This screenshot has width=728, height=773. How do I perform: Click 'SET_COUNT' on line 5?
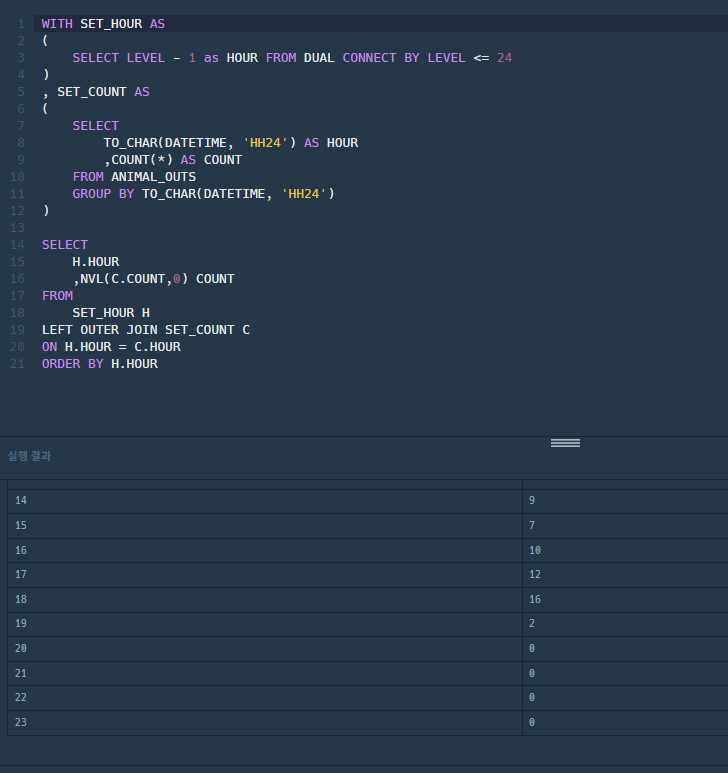point(92,92)
